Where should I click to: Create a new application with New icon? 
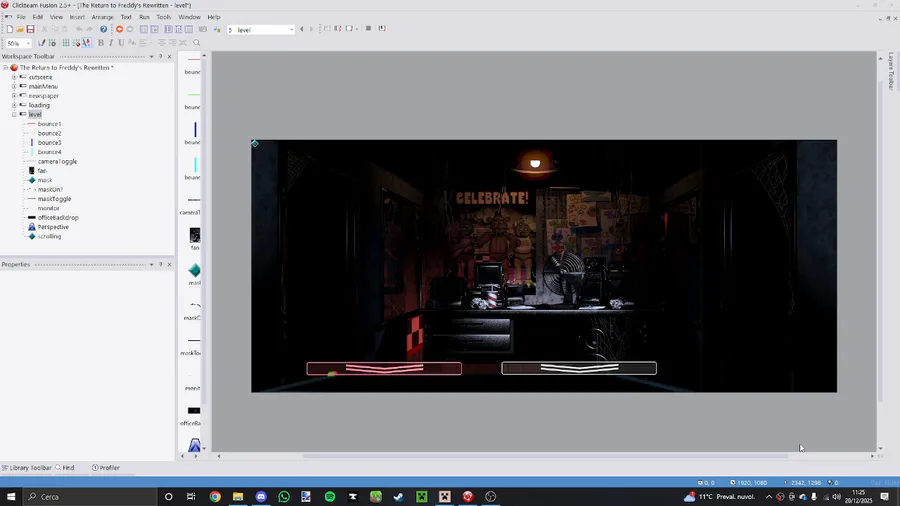pyautogui.click(x=9, y=29)
